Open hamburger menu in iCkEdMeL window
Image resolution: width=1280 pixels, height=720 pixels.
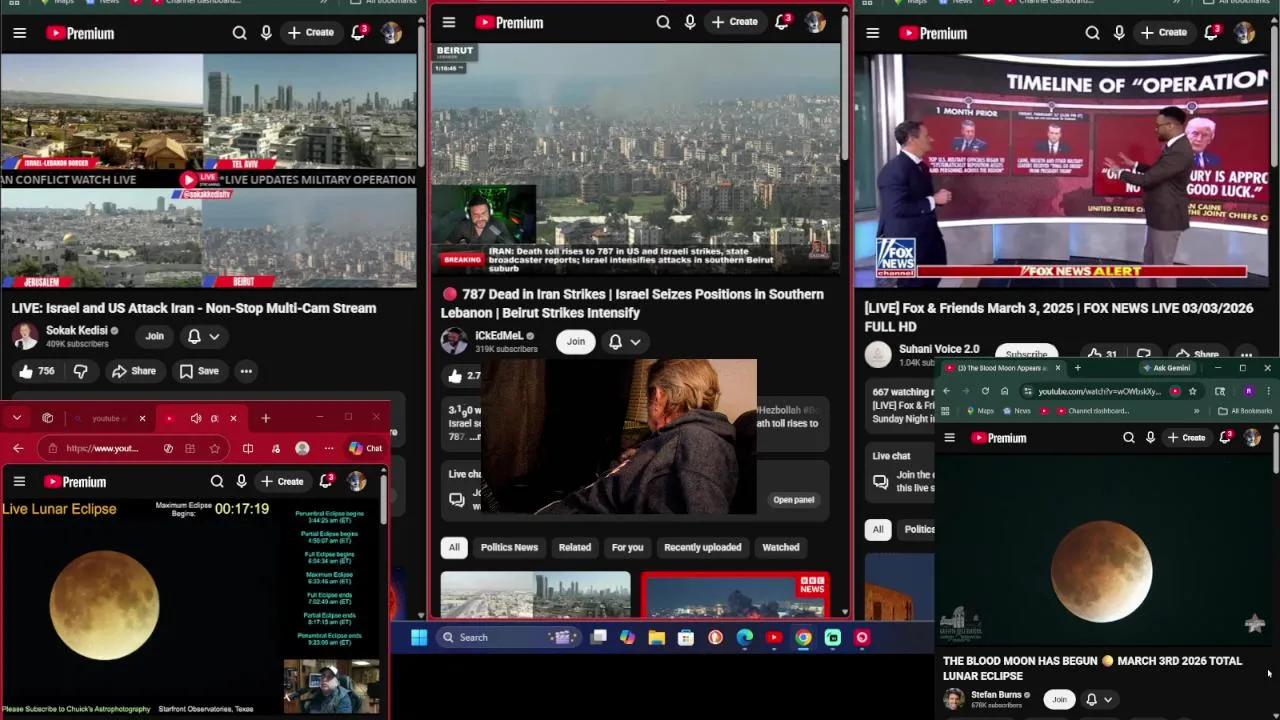coord(449,22)
